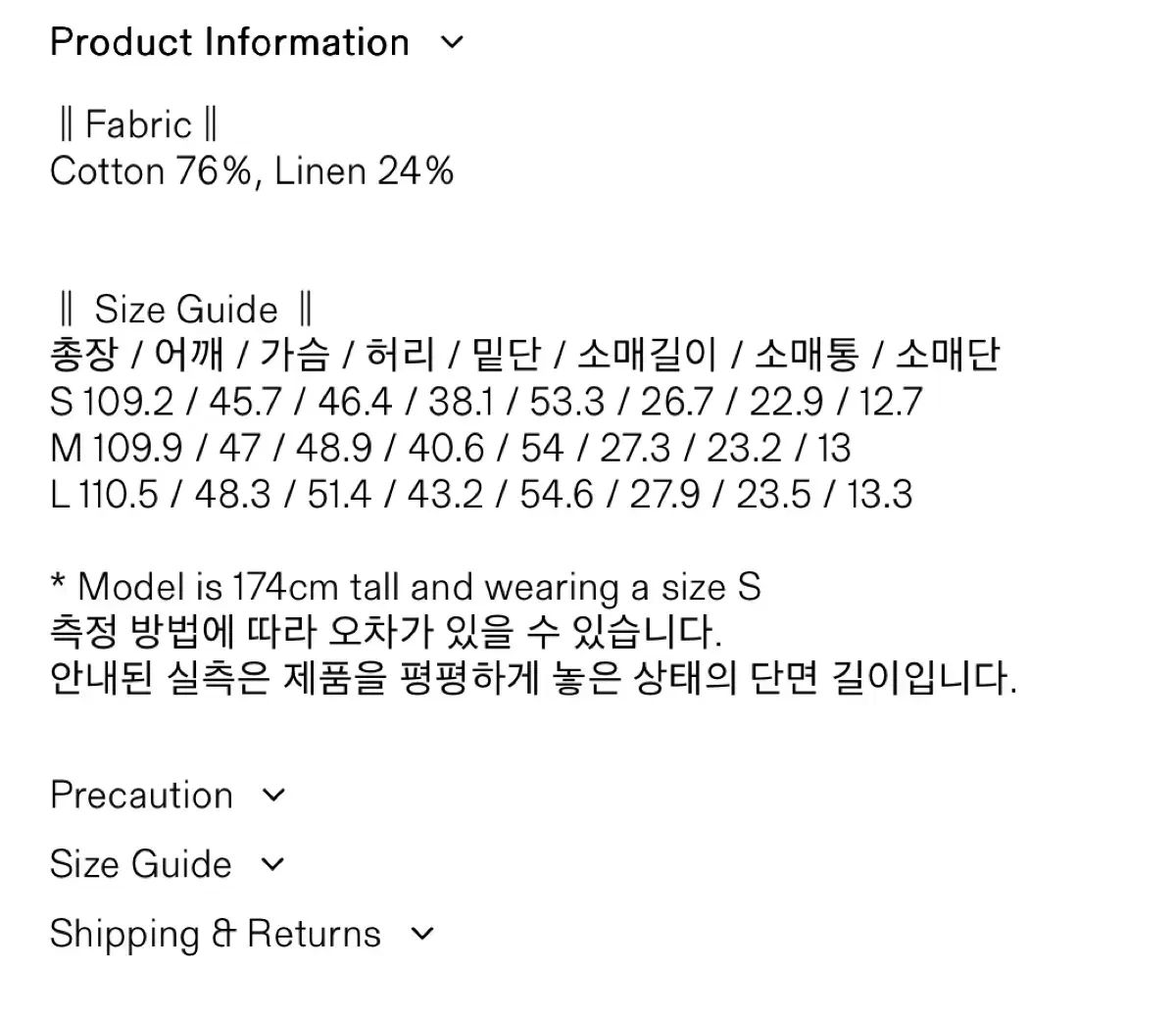Collapse the Product Information chevron
Image resolution: width=1176 pixels, height=1017 pixels.
(x=452, y=43)
